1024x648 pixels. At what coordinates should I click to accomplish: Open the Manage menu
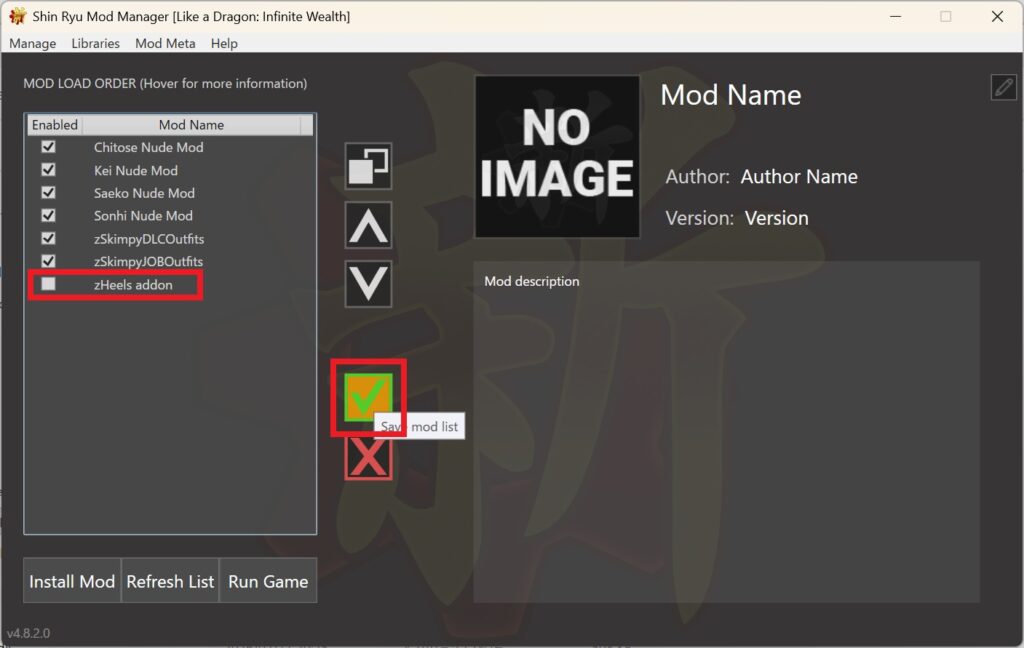pyautogui.click(x=33, y=44)
